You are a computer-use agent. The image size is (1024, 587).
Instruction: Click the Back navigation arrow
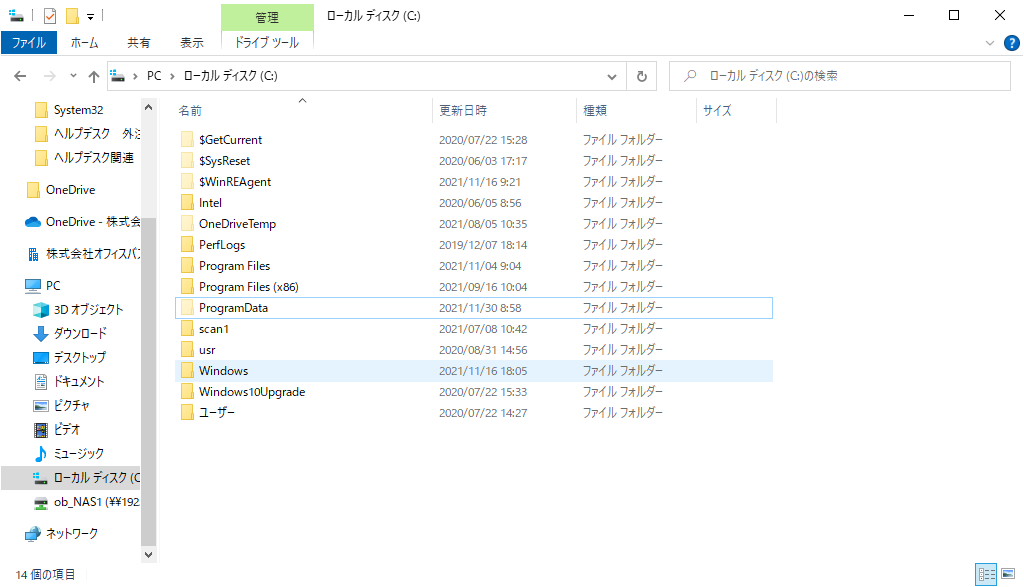click(20, 76)
